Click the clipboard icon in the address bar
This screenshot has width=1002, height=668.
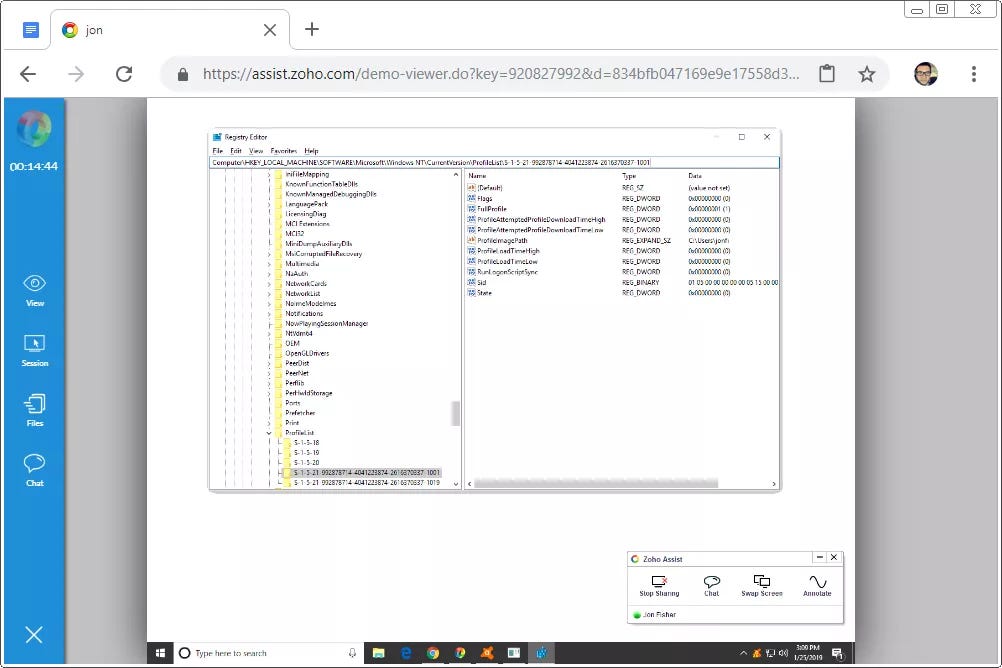827,74
